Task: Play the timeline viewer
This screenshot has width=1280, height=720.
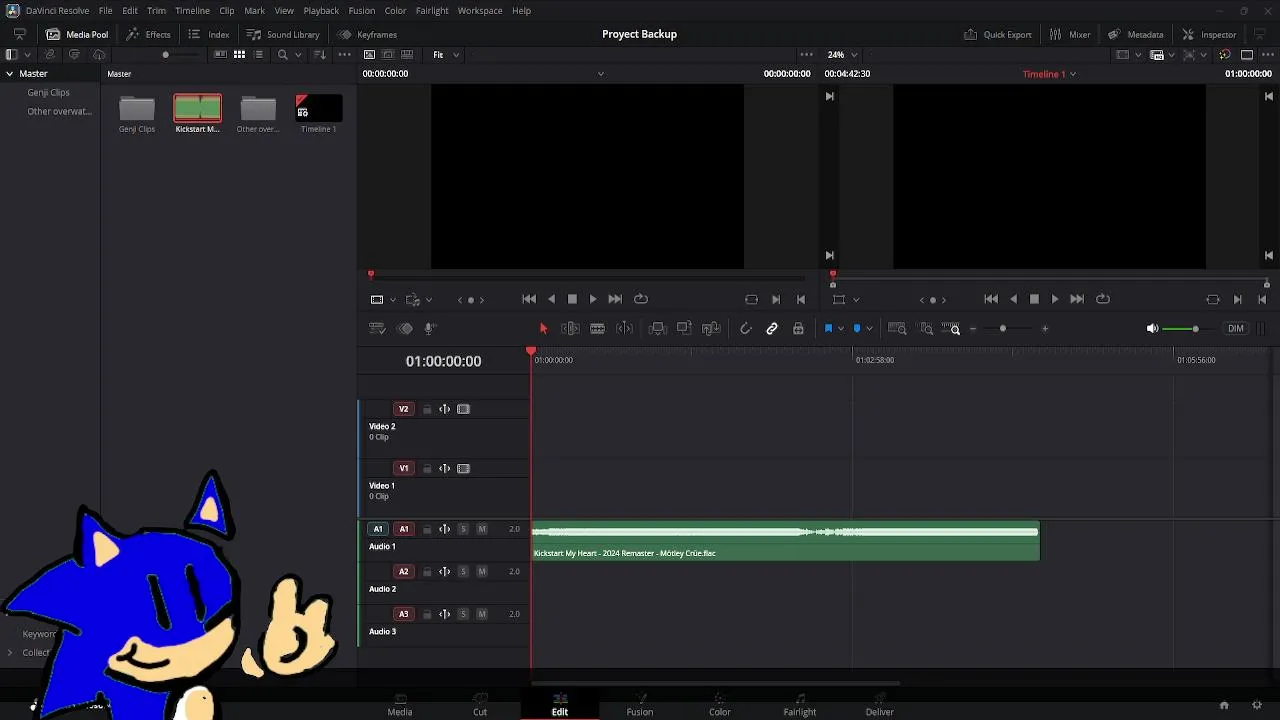Action: (1055, 299)
